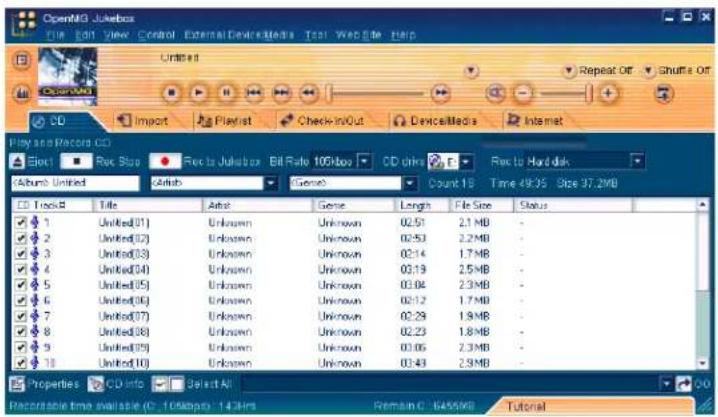Click the deselect all empty box icon
Image resolution: width=718 pixels, height=417 pixels.
pos(176,384)
